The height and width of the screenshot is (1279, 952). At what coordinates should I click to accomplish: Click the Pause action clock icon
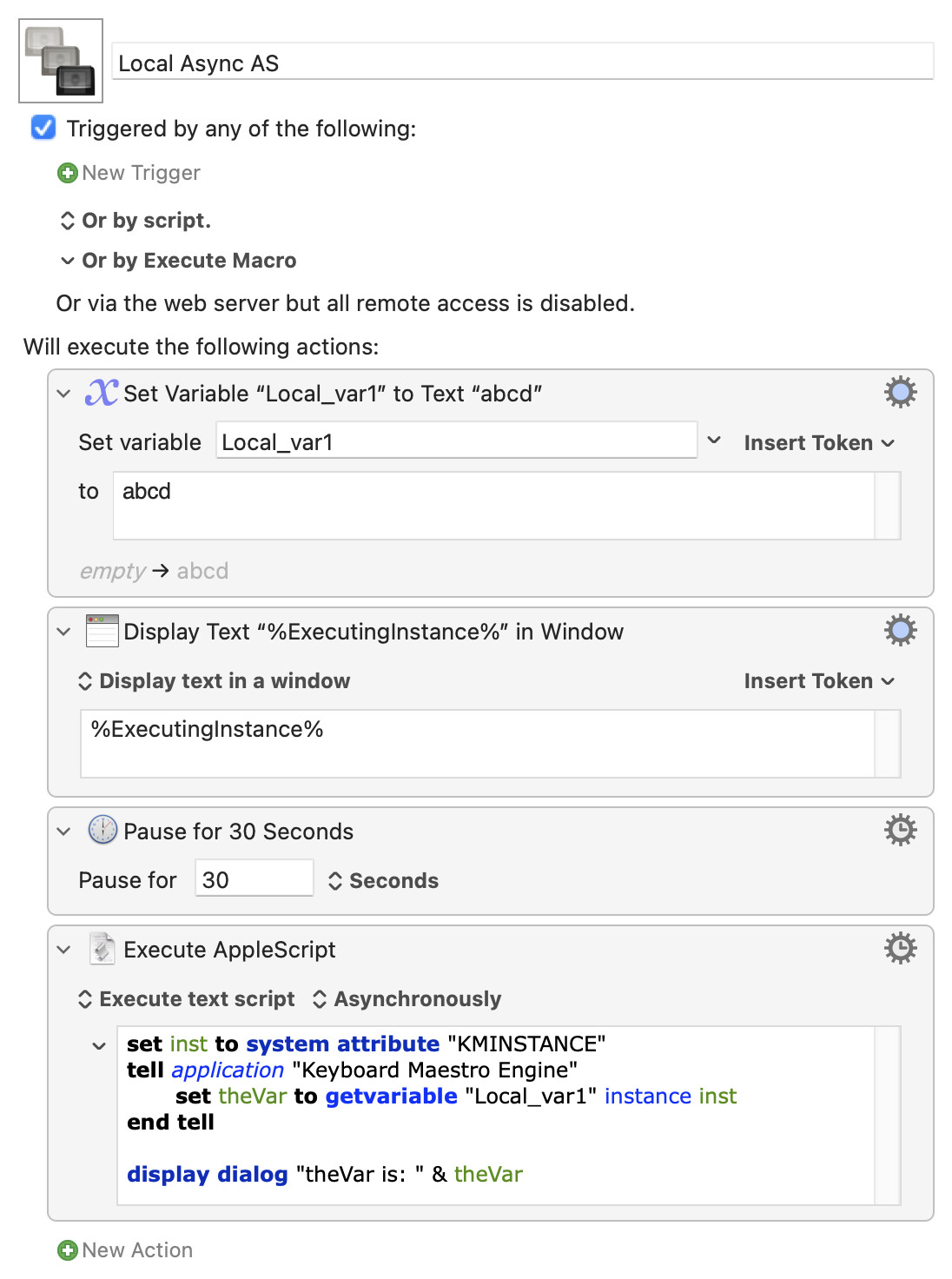102,831
